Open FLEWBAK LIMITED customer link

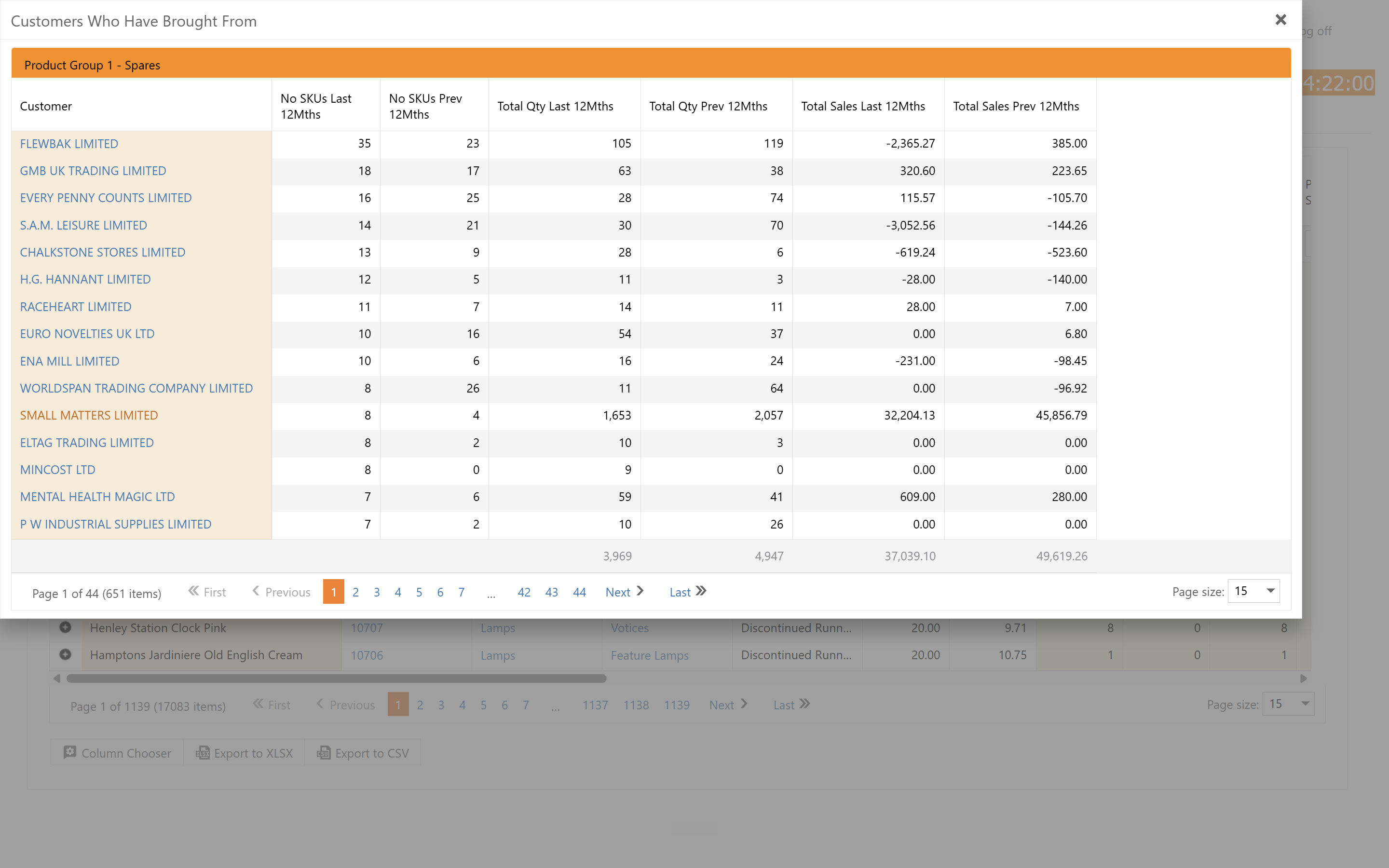pyautogui.click(x=69, y=144)
